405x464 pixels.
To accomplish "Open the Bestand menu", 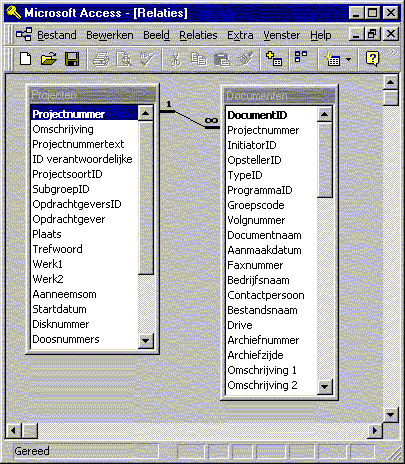I will (57, 35).
